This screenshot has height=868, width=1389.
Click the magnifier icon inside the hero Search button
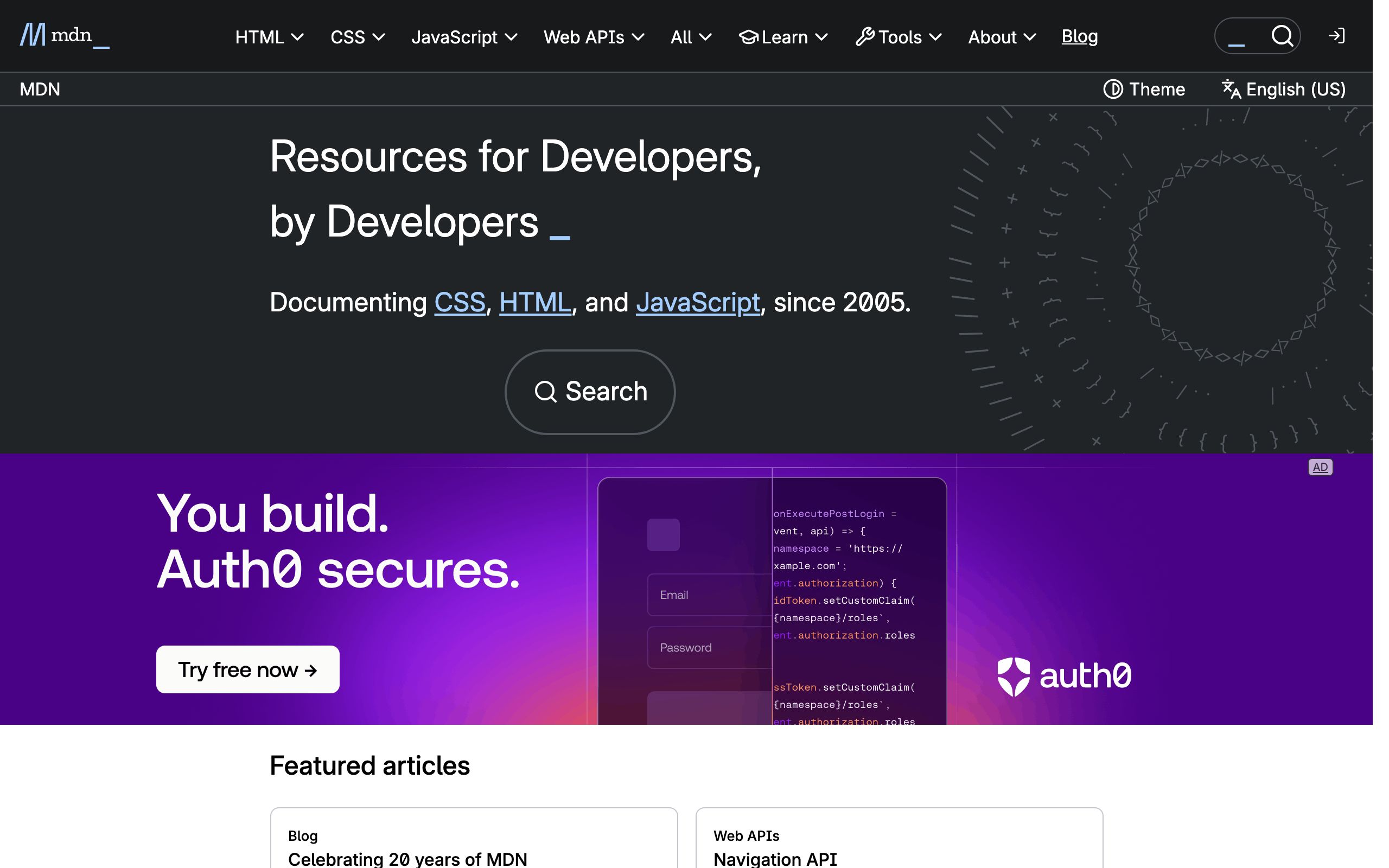(545, 392)
